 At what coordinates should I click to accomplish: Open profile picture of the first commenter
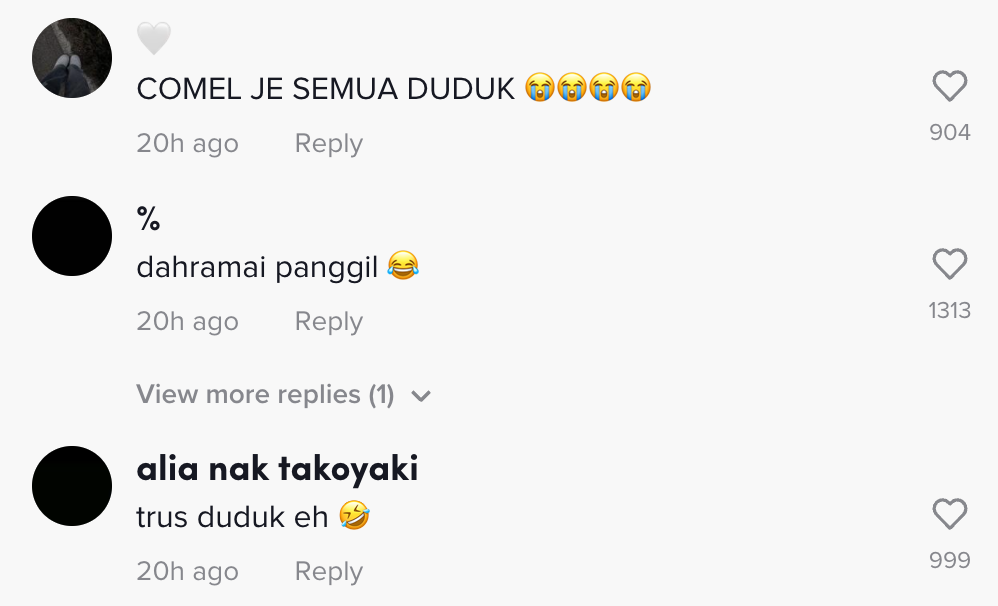(72, 58)
